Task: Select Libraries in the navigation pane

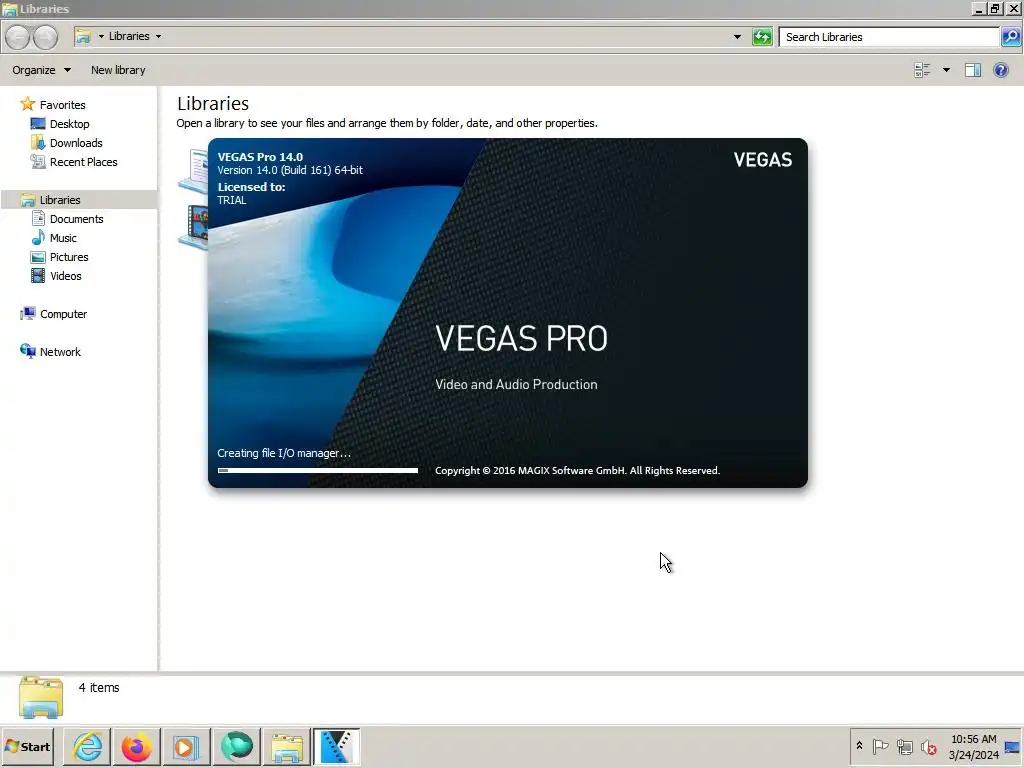Action: tap(60, 200)
